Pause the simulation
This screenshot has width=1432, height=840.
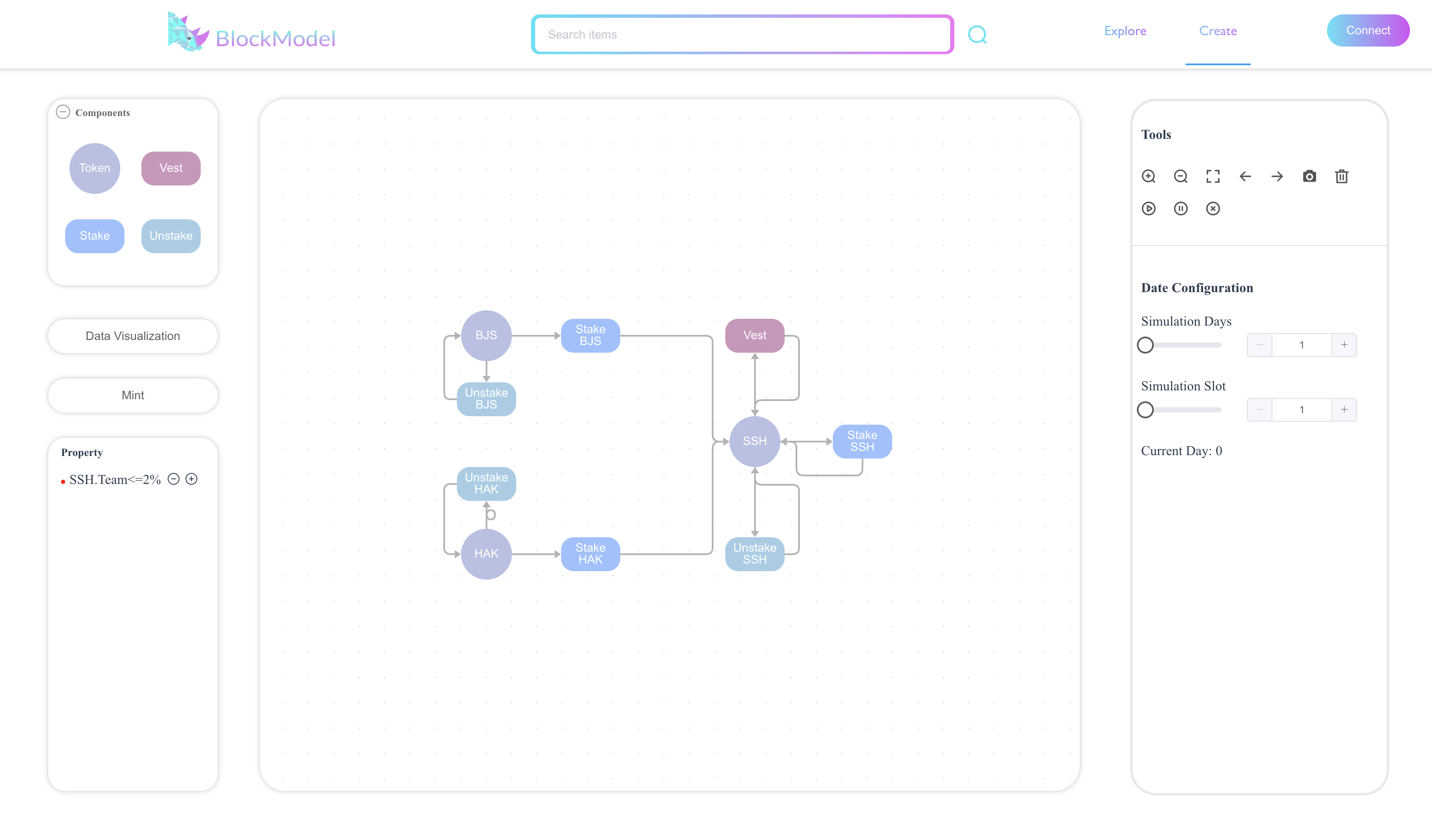[1181, 209]
